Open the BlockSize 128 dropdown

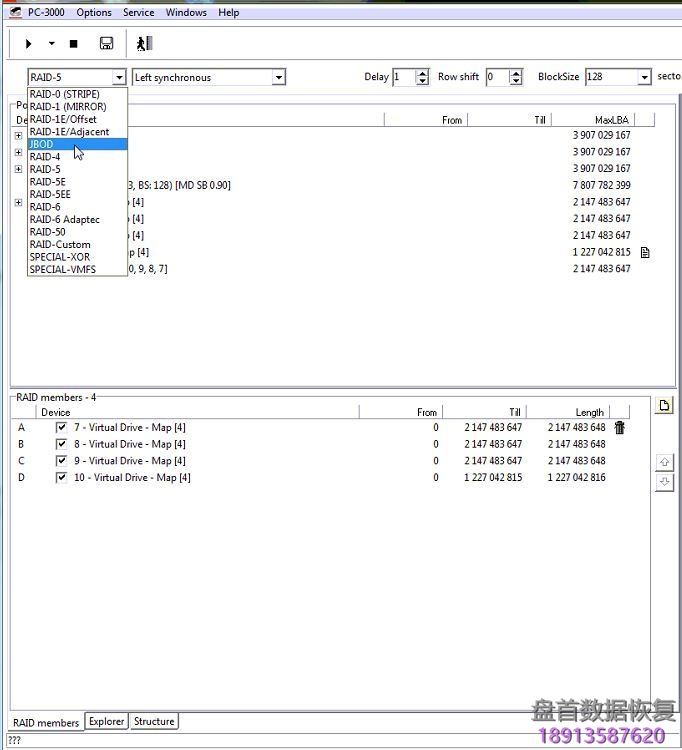click(645, 78)
